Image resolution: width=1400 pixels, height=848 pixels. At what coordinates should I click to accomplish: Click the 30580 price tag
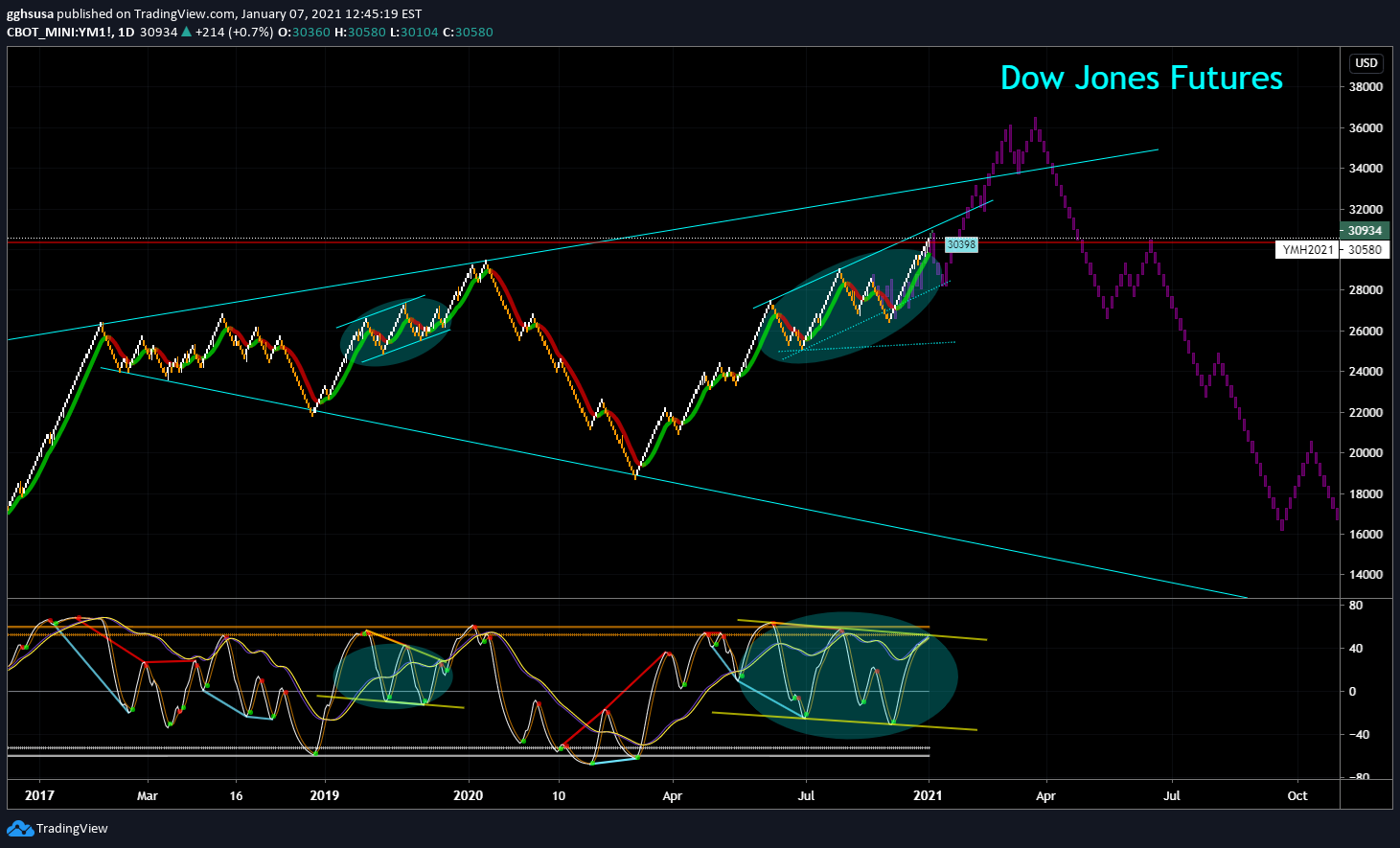pyautogui.click(x=1366, y=250)
